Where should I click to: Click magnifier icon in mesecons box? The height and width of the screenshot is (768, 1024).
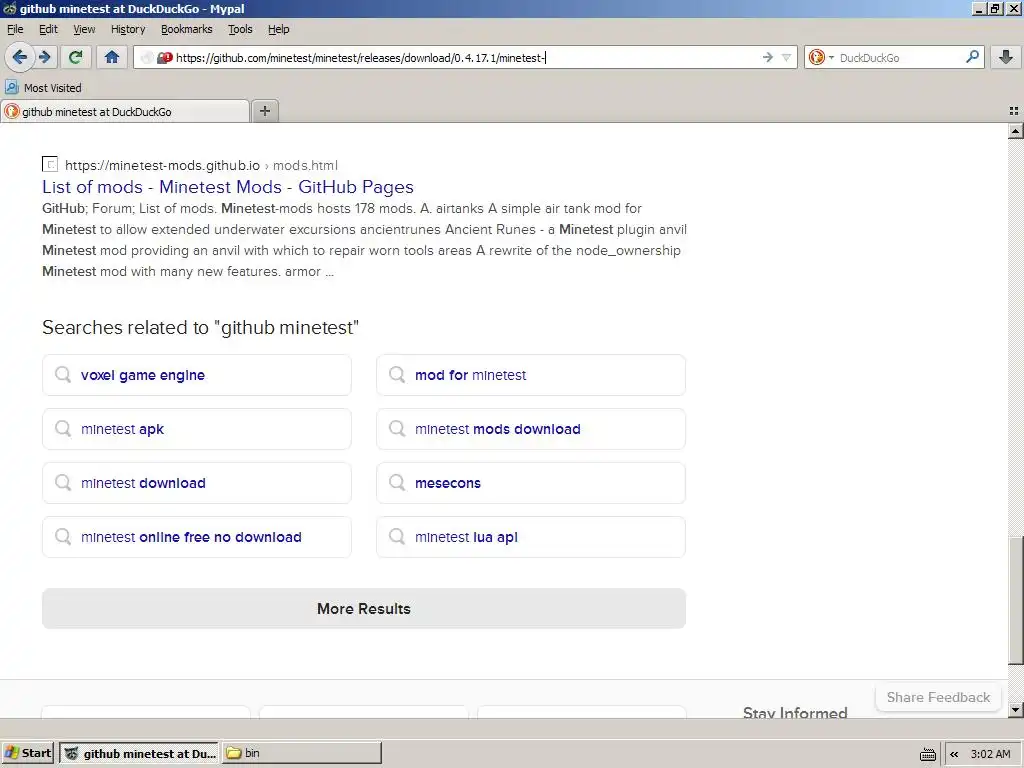tap(397, 483)
